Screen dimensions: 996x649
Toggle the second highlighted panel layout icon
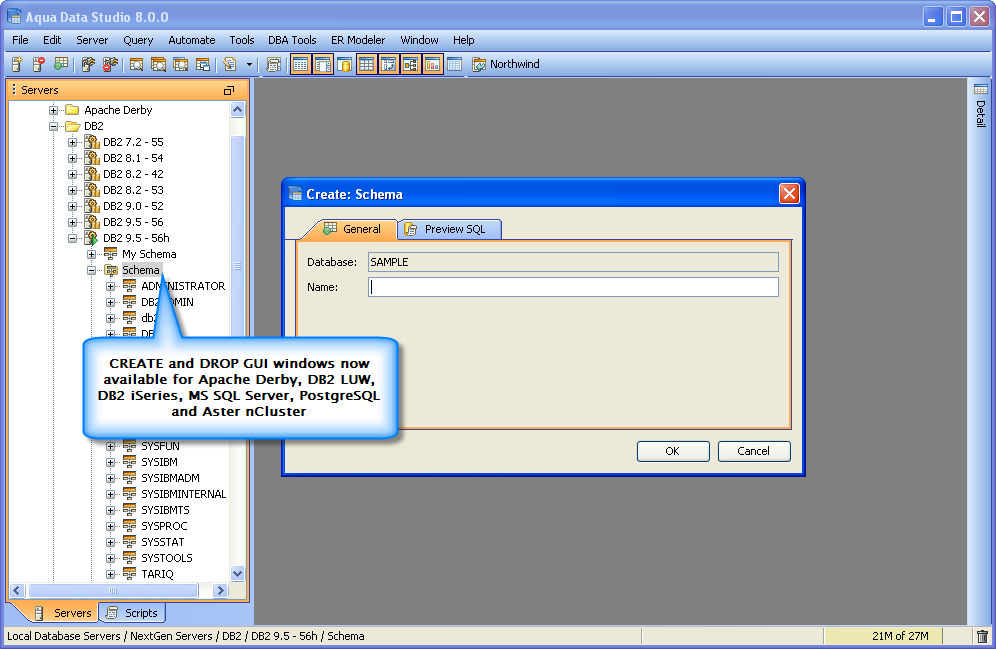pos(323,64)
